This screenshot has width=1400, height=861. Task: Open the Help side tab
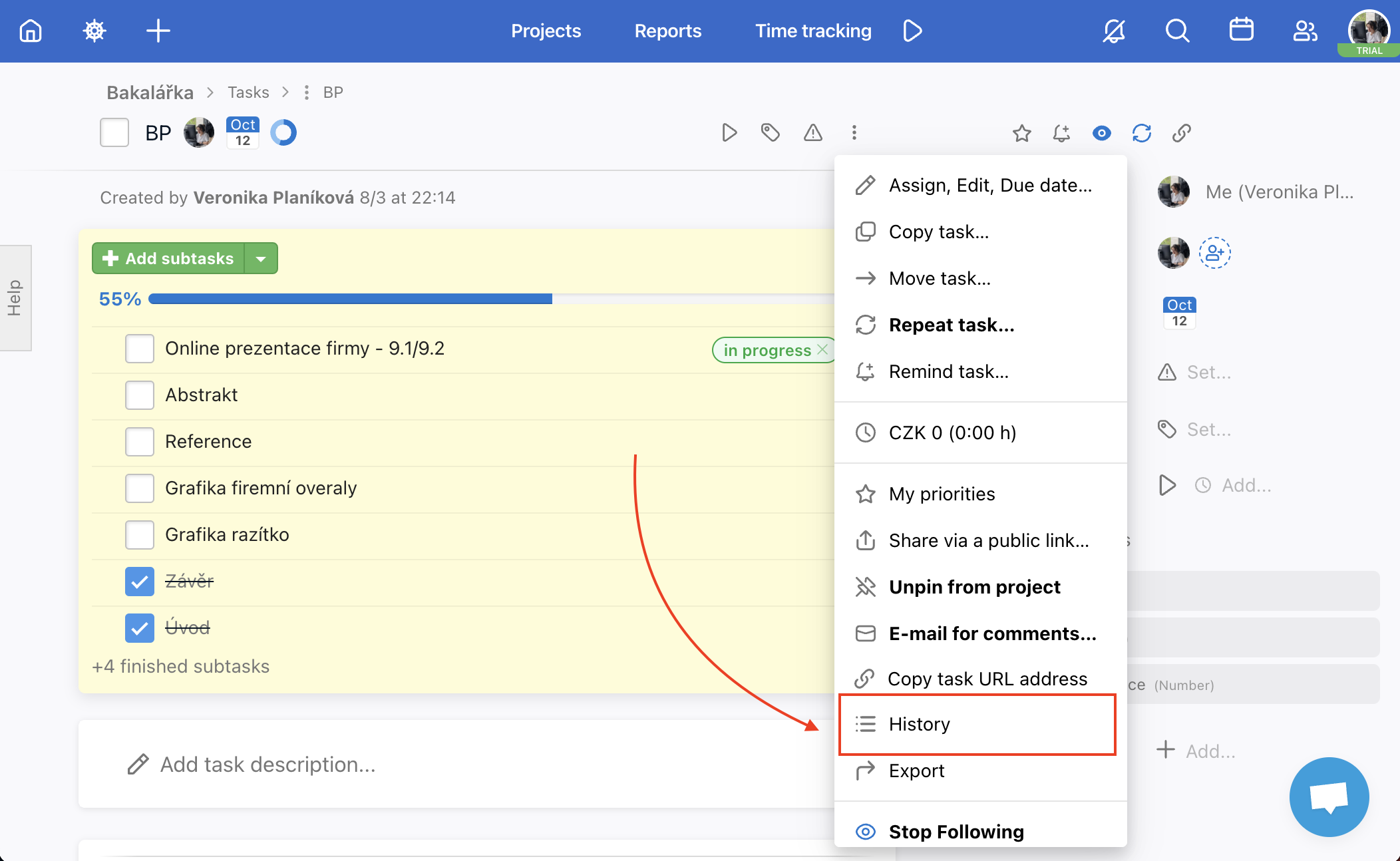[x=15, y=298]
